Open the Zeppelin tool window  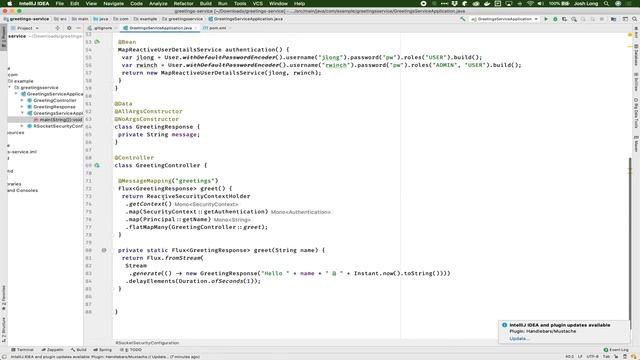coord(52,350)
